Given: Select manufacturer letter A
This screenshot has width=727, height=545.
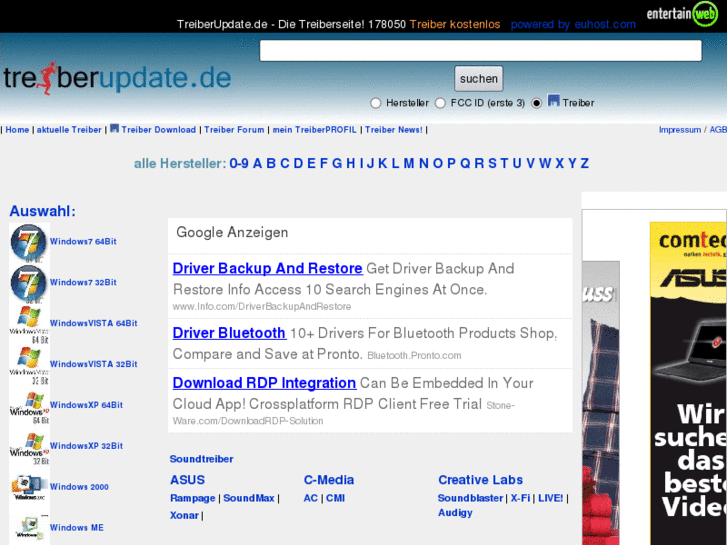Looking at the screenshot, I should tap(257, 163).
